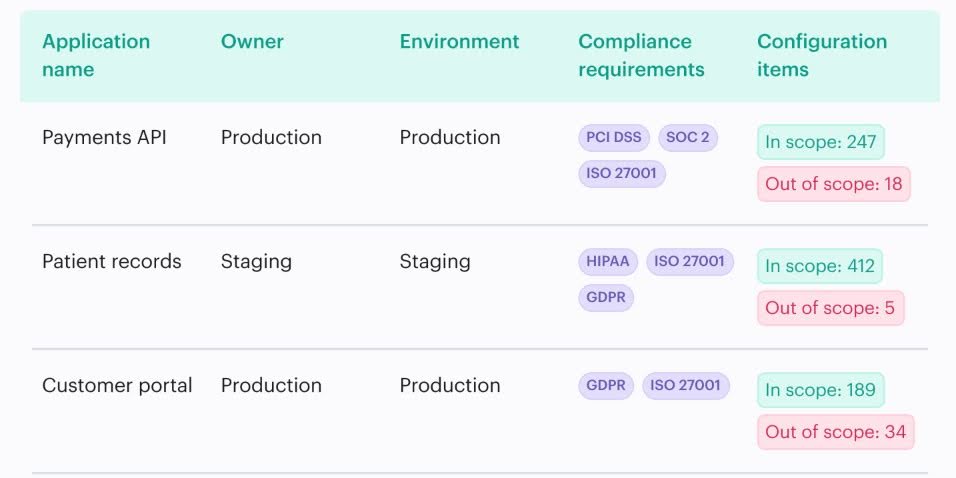Click the PCI DSS compliance tag
The width and height of the screenshot is (956, 478).
(614, 137)
